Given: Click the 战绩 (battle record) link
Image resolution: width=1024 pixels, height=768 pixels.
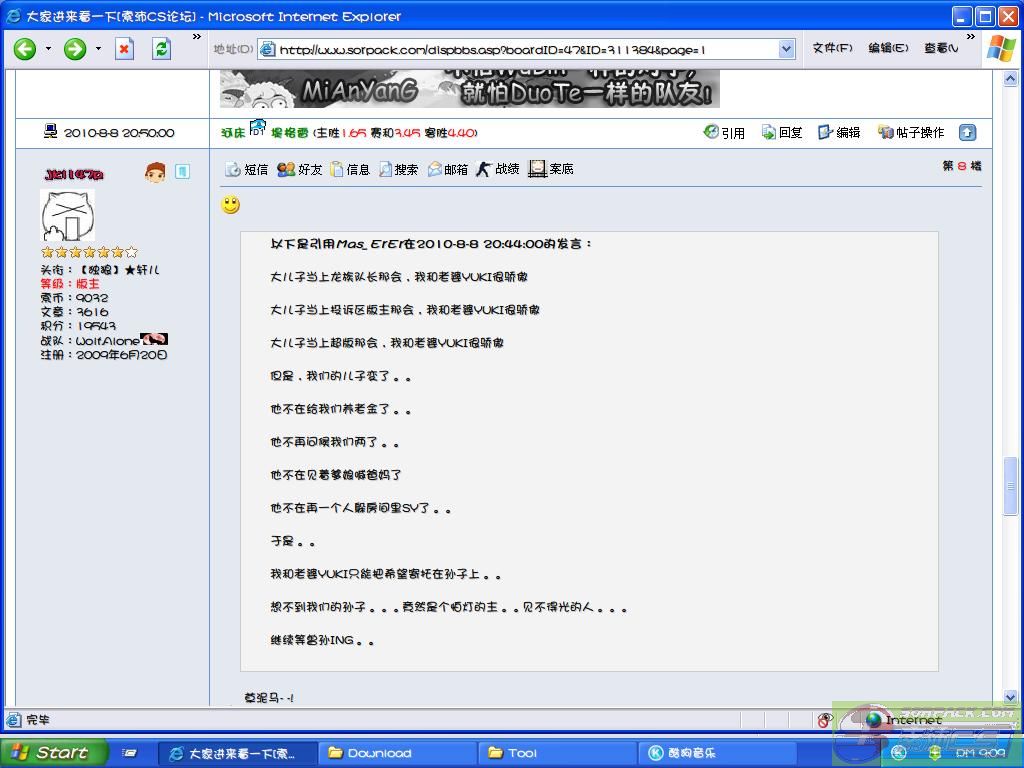Looking at the screenshot, I should pos(498,169).
